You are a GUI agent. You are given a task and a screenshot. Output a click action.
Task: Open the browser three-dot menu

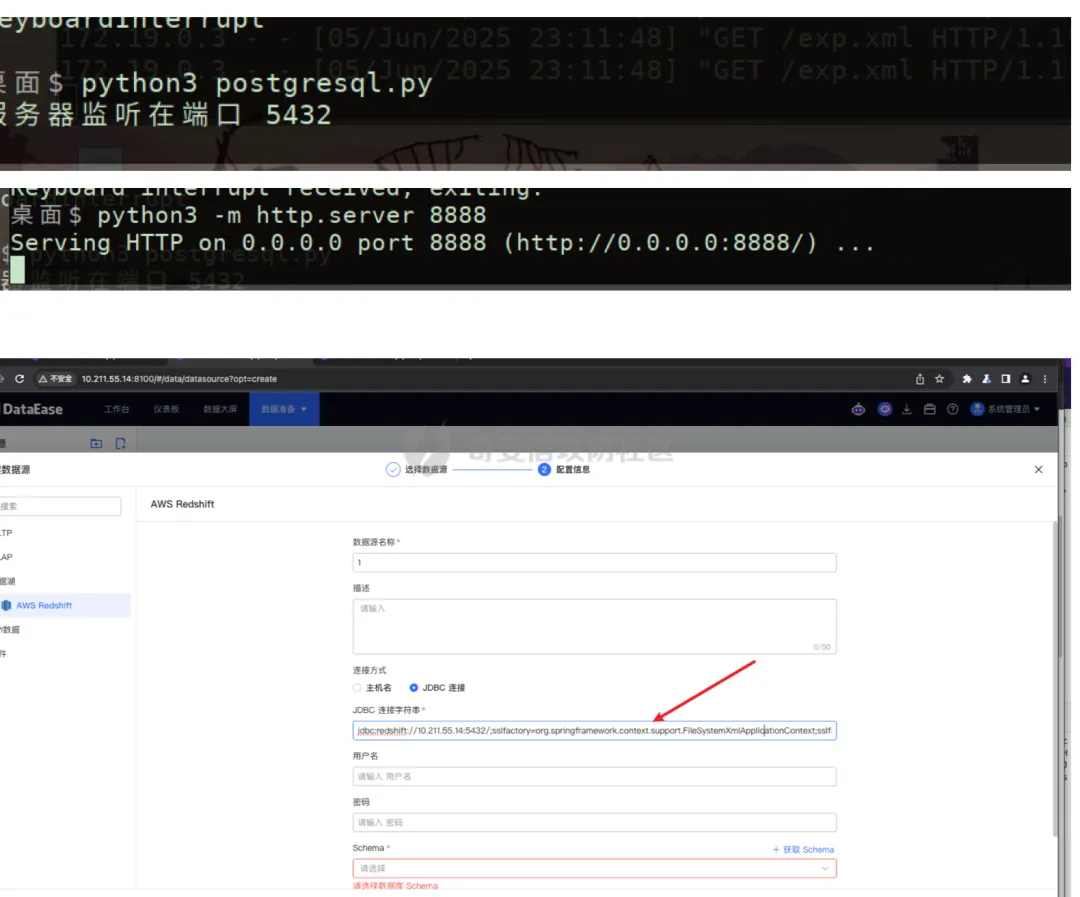pyautogui.click(x=1045, y=379)
